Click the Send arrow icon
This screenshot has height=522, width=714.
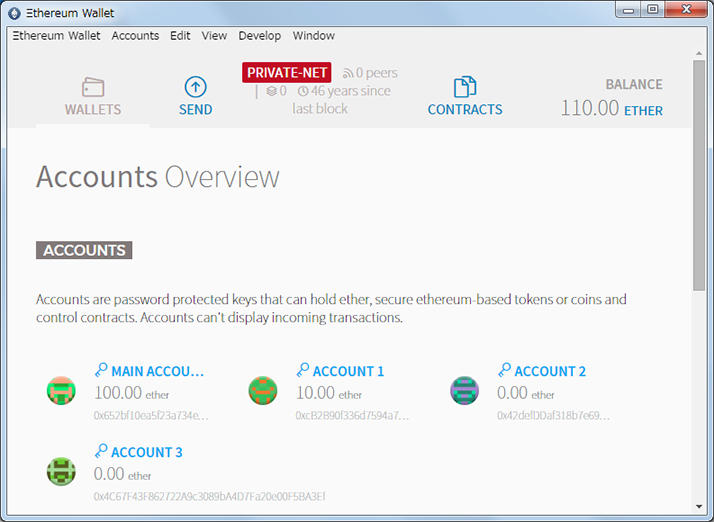point(195,87)
